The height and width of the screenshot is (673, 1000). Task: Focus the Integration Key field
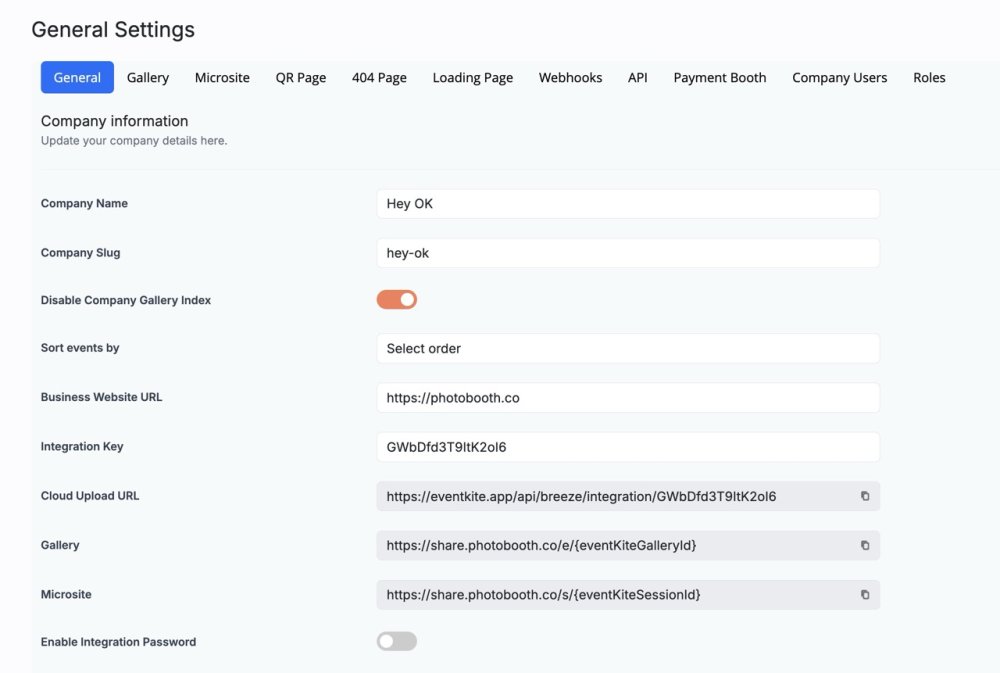(x=628, y=447)
